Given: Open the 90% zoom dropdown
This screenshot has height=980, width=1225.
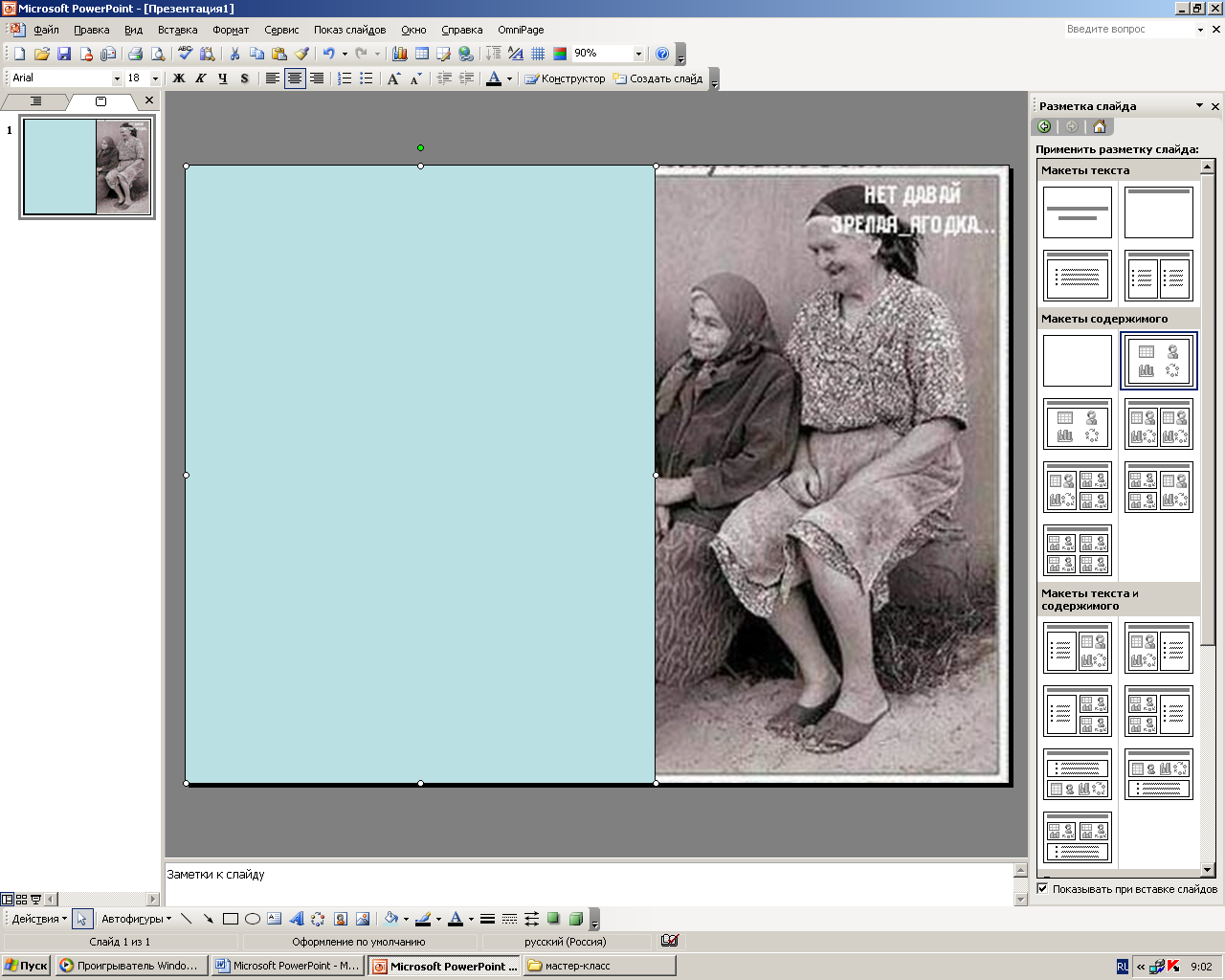Looking at the screenshot, I should point(638,54).
